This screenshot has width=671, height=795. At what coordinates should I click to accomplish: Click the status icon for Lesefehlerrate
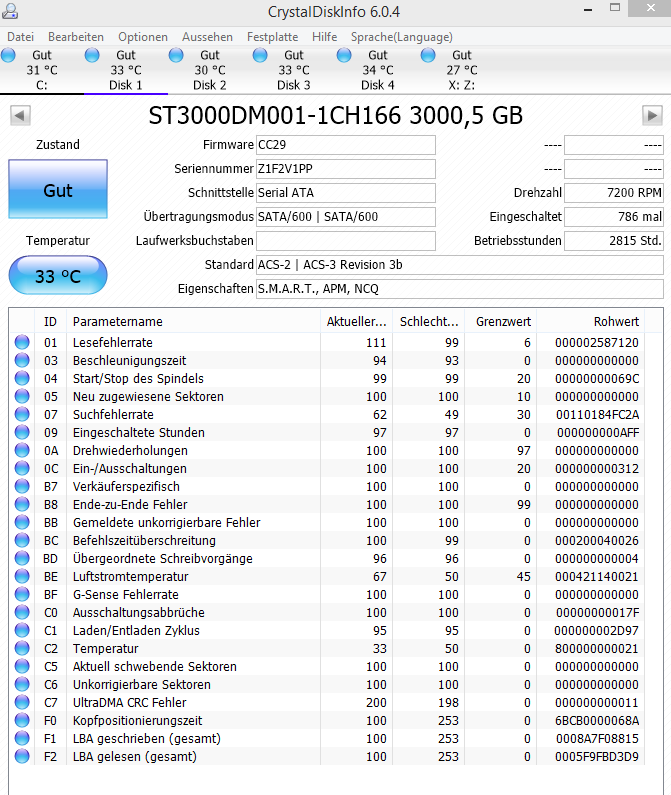coord(22,342)
